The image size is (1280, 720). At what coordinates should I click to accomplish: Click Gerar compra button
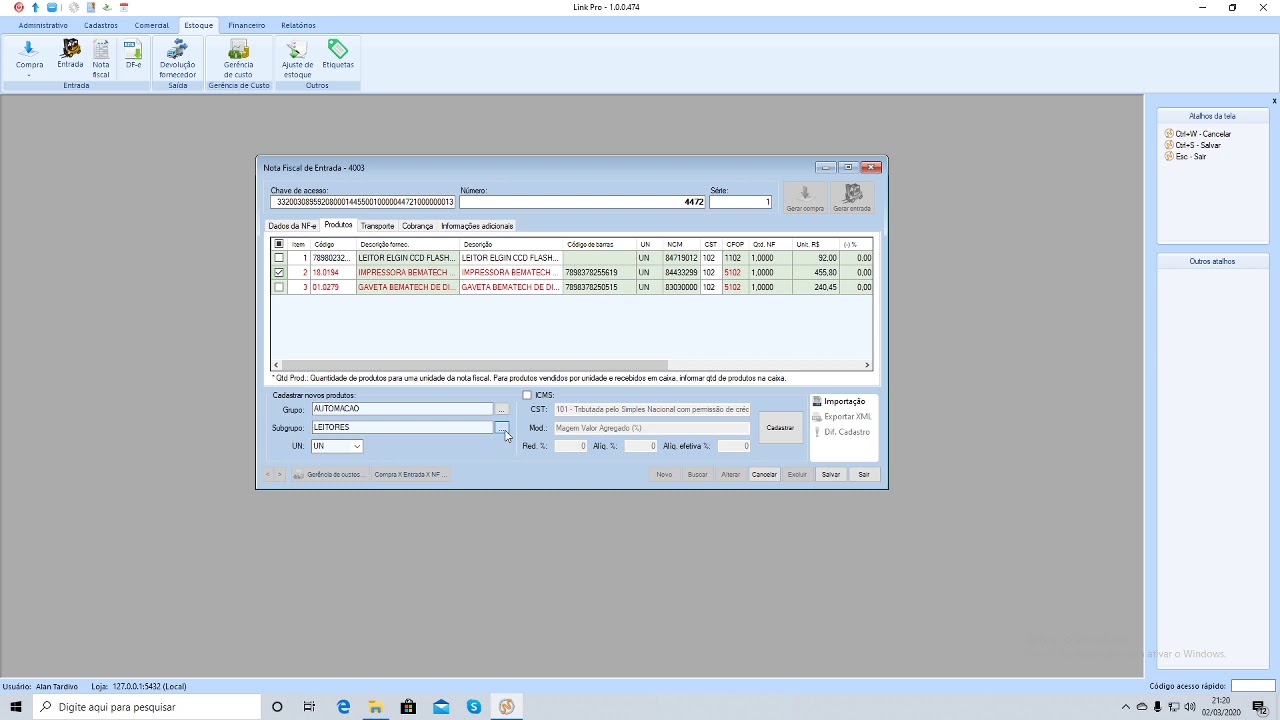[x=805, y=197]
